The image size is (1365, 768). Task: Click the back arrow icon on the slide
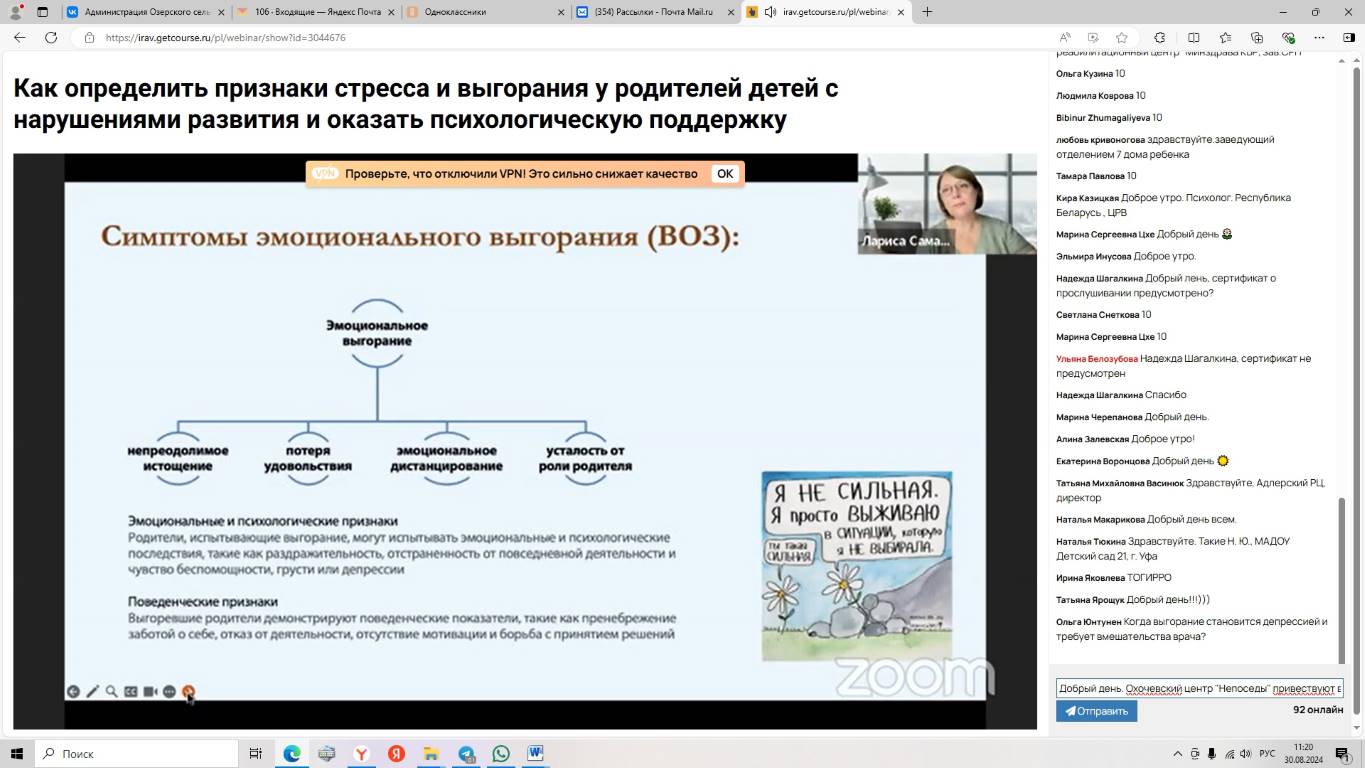pos(73,691)
